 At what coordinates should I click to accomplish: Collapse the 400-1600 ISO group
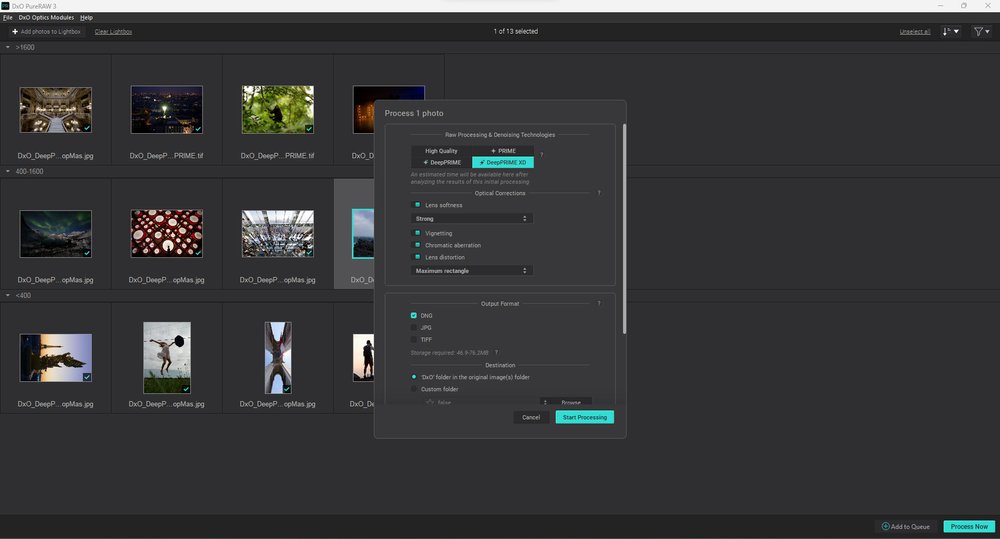pos(8,171)
